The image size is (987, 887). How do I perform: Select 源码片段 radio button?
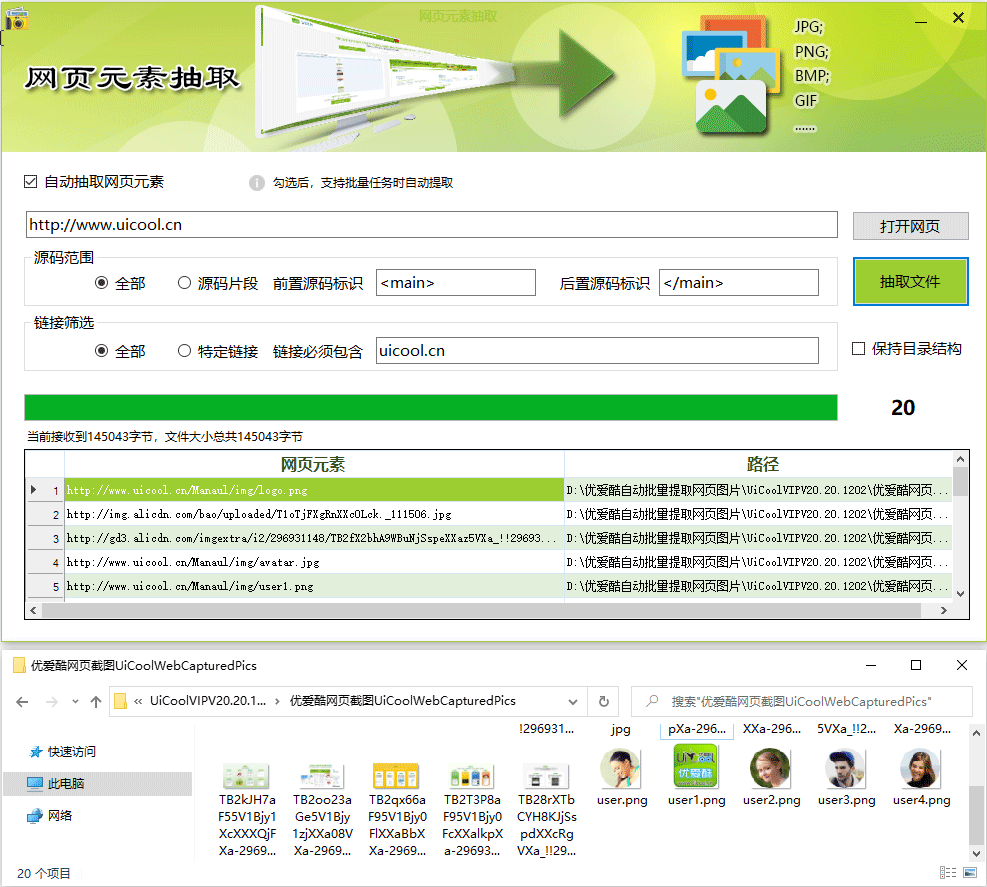(184, 283)
